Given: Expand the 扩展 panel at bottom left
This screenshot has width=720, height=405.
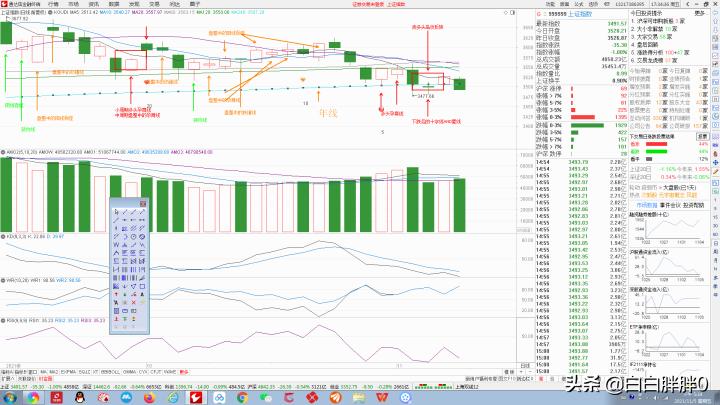Looking at the screenshot, I should [7, 379].
